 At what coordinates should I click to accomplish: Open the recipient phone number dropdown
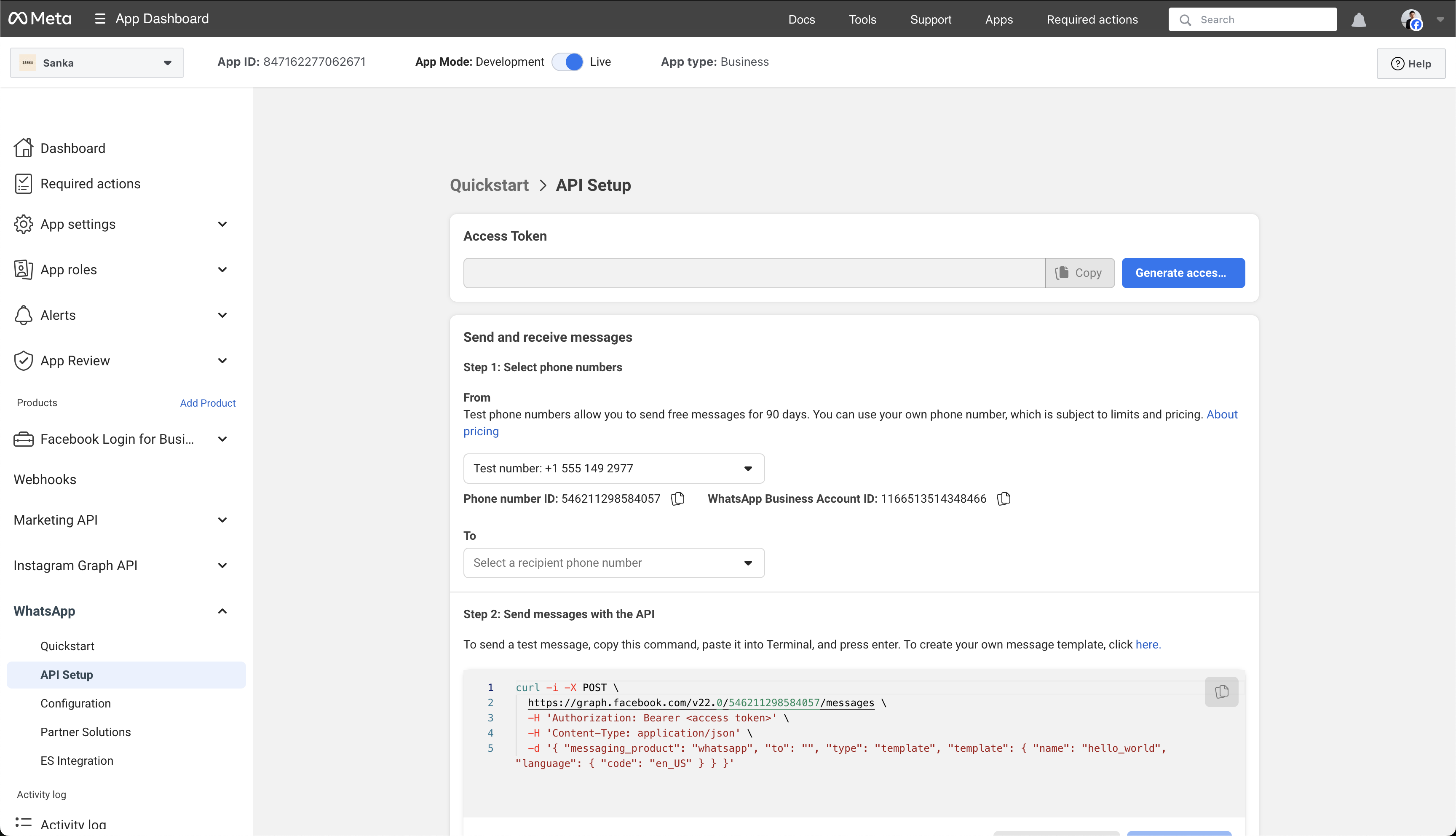tap(613, 563)
